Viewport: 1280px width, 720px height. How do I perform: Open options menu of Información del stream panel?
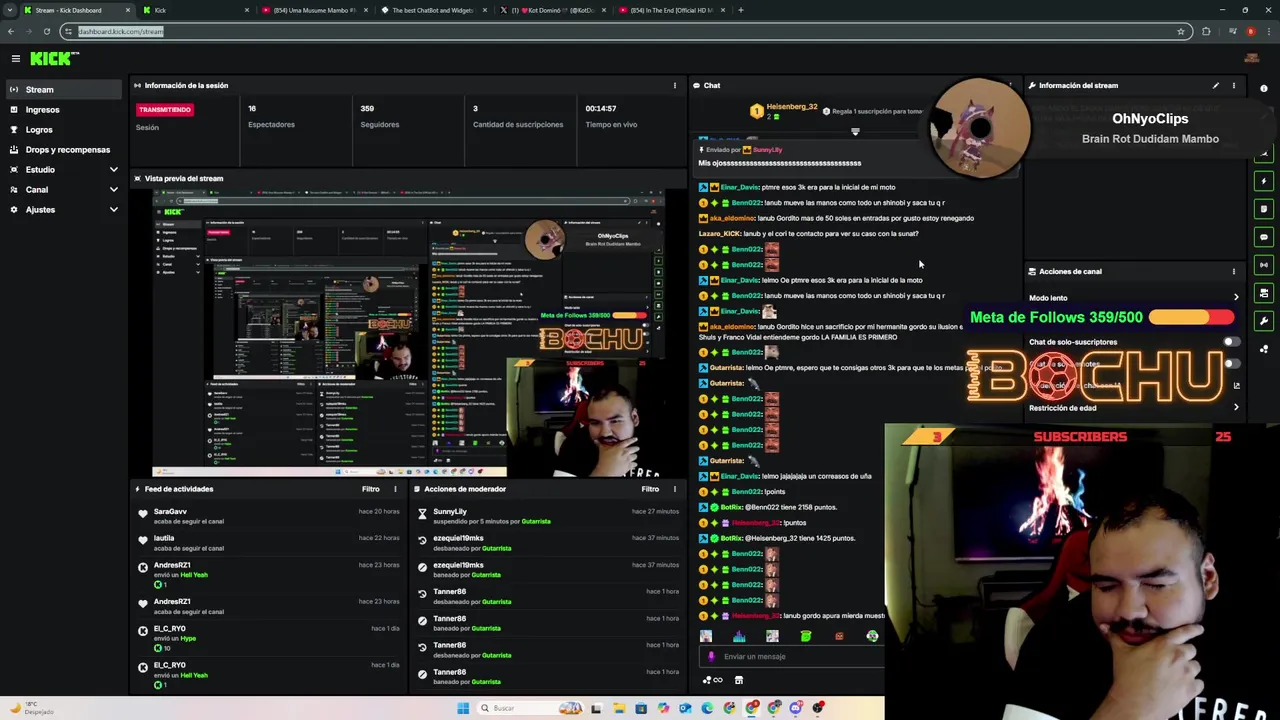[x=1234, y=85]
